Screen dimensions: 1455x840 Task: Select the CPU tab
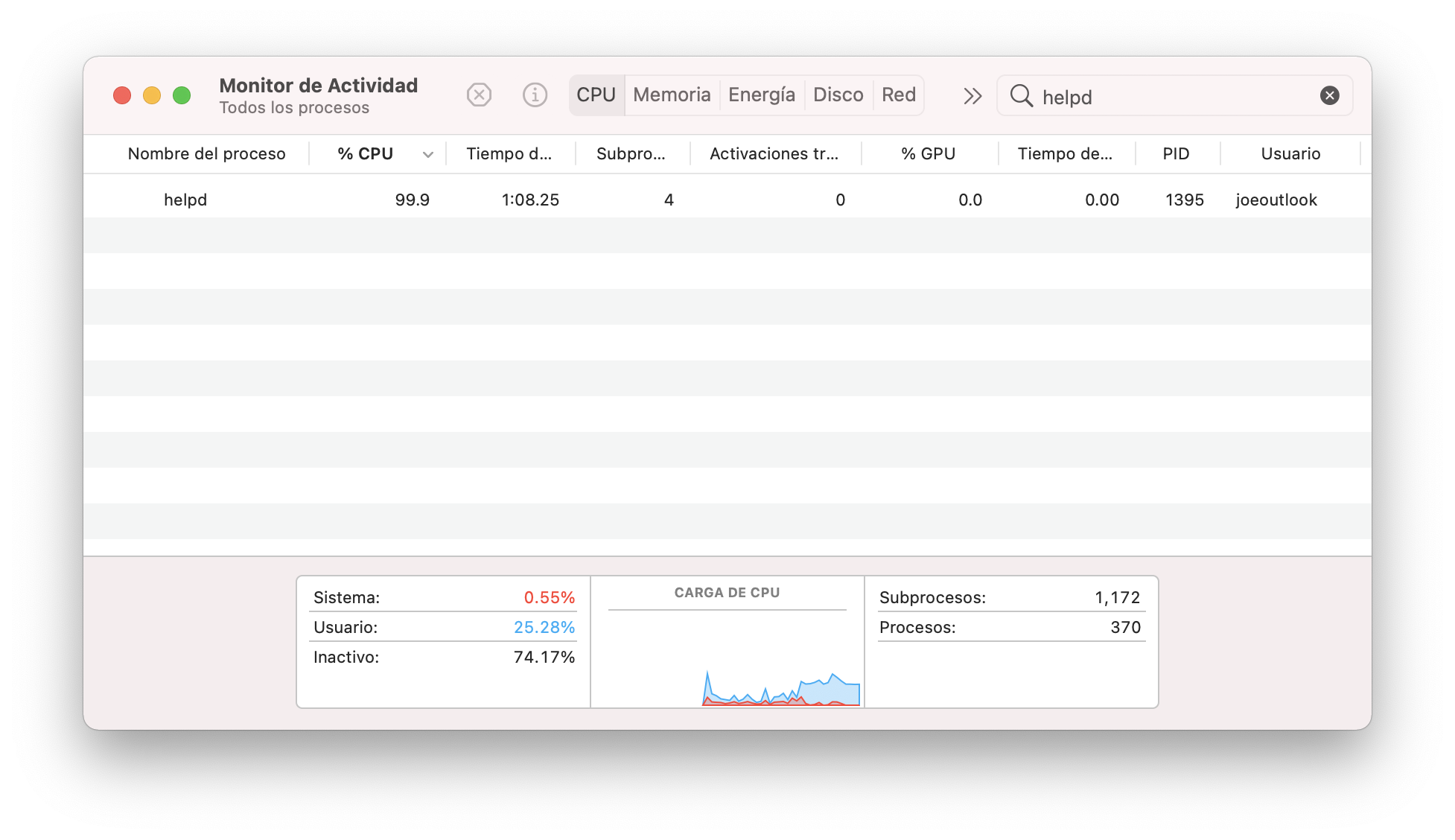click(x=596, y=95)
